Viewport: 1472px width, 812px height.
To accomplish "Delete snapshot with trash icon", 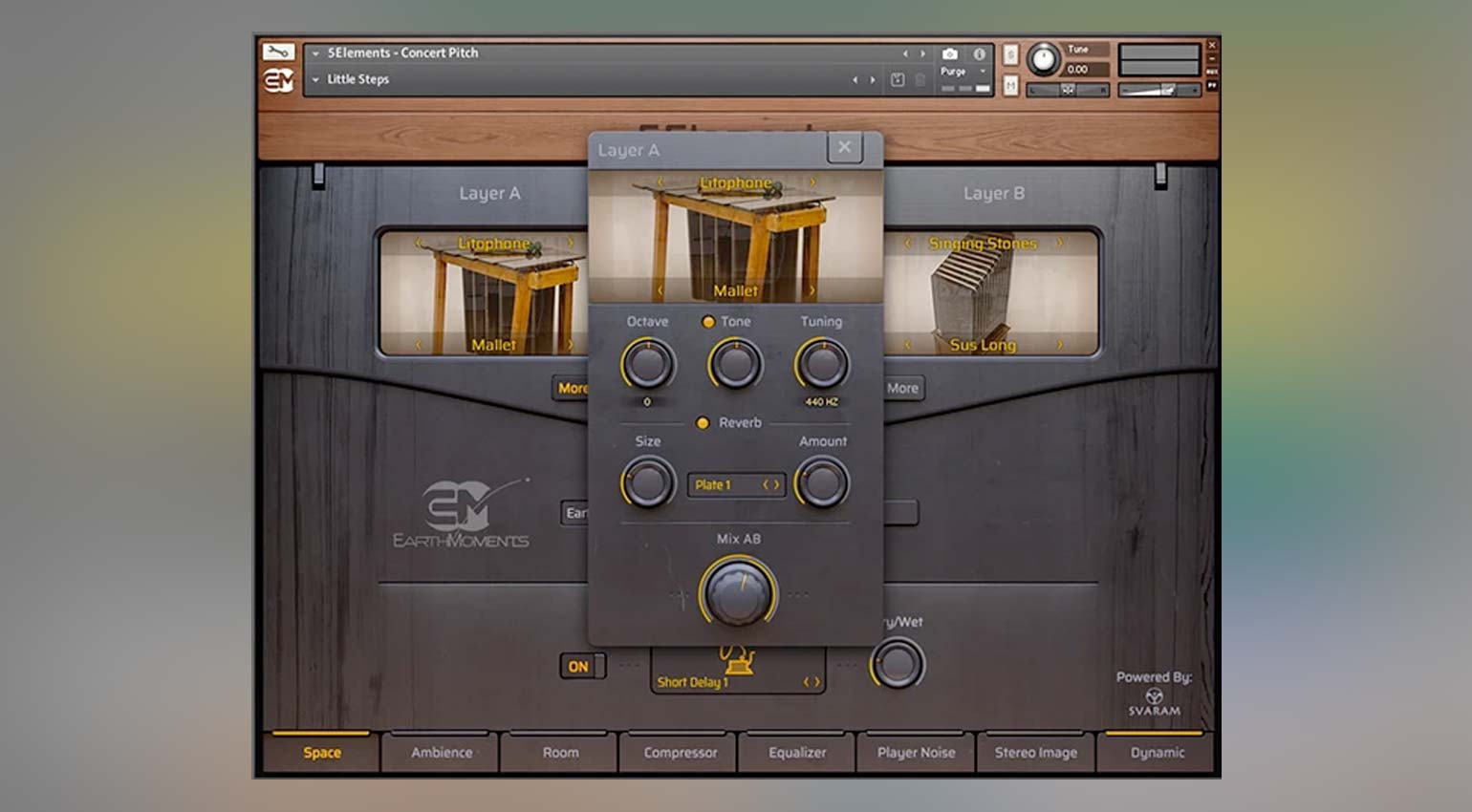I will 920,80.
